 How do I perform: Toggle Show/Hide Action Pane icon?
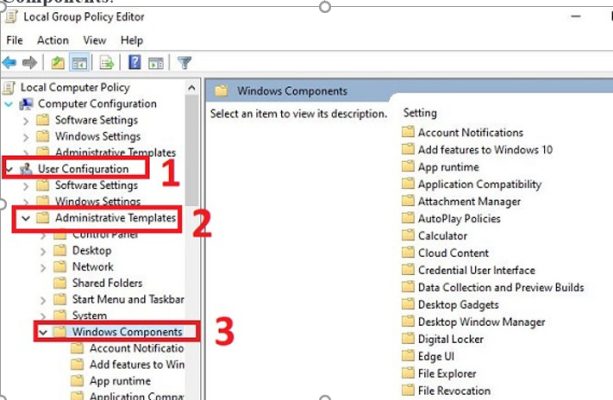(x=156, y=63)
